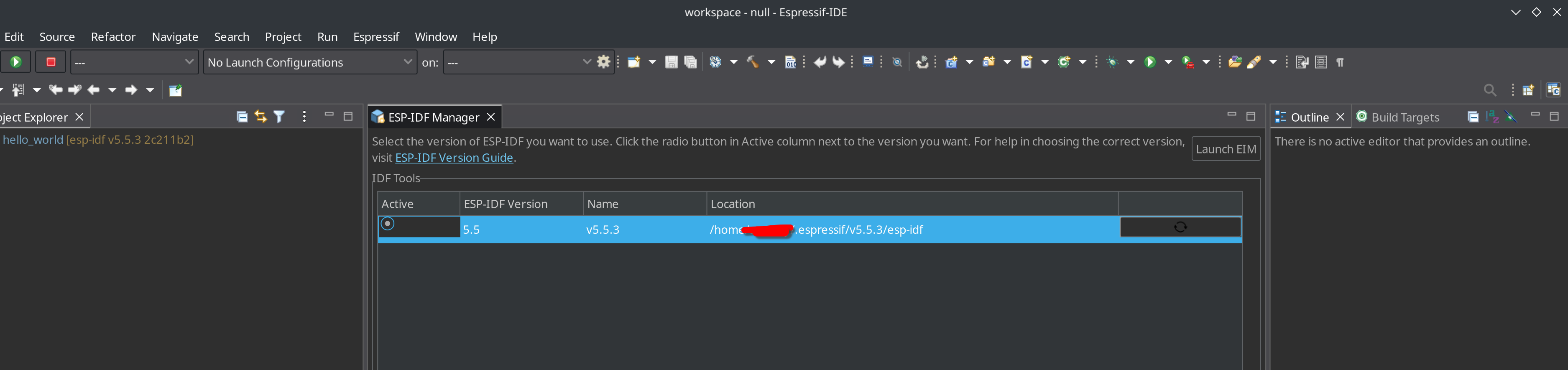1568x370 pixels.
Task: Click the redo arrow toolbar icon
Action: (839, 62)
